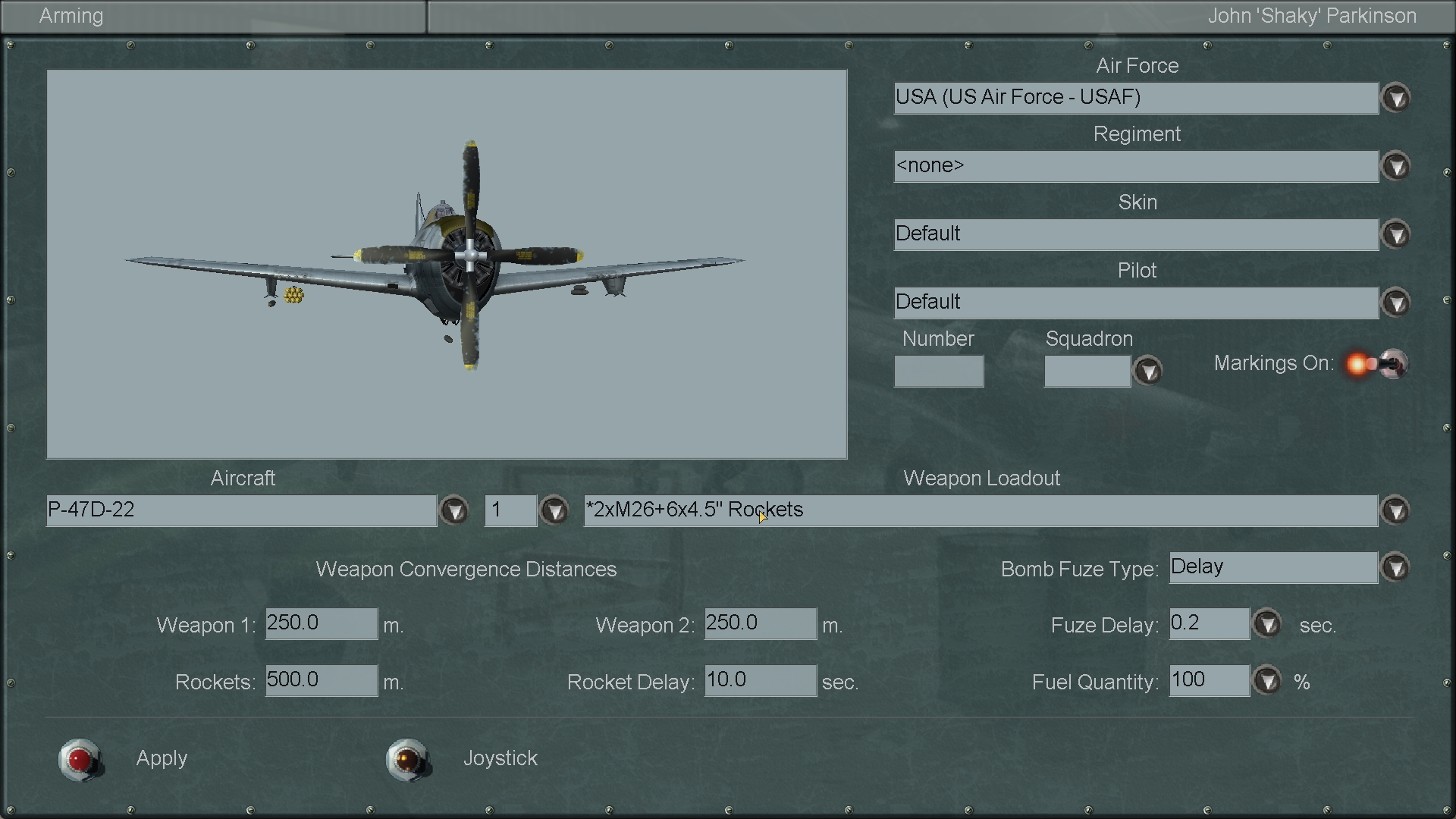Viewport: 1456px width, 819px height.
Task: Click the Fuel Quantity dropdown arrow
Action: click(x=1266, y=681)
